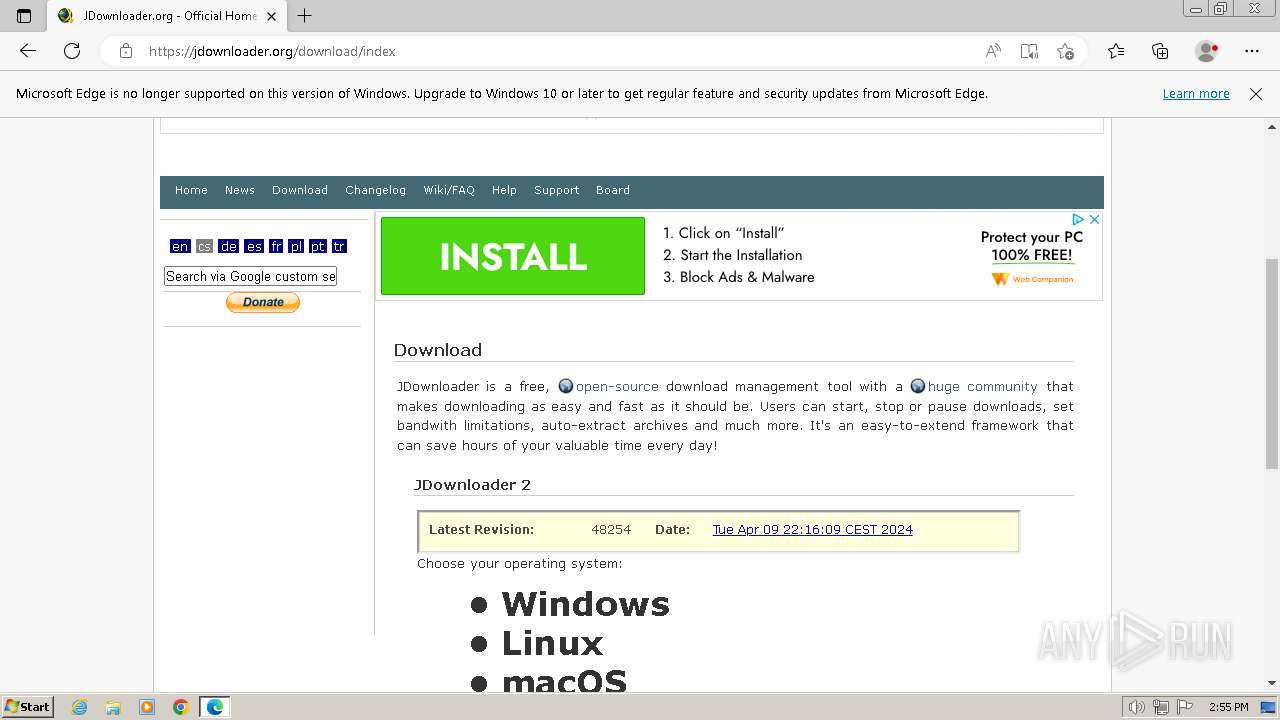The width and height of the screenshot is (1280, 720).
Task: Open Internet Explorer from taskbar
Action: [x=80, y=707]
